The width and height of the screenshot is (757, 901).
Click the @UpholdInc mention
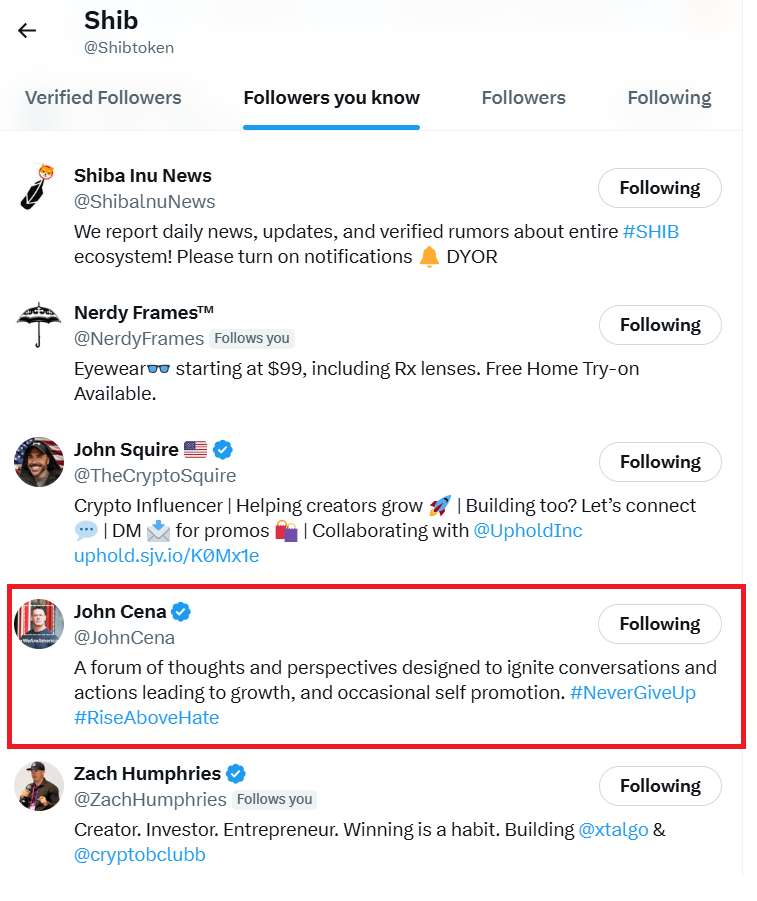coord(528,531)
